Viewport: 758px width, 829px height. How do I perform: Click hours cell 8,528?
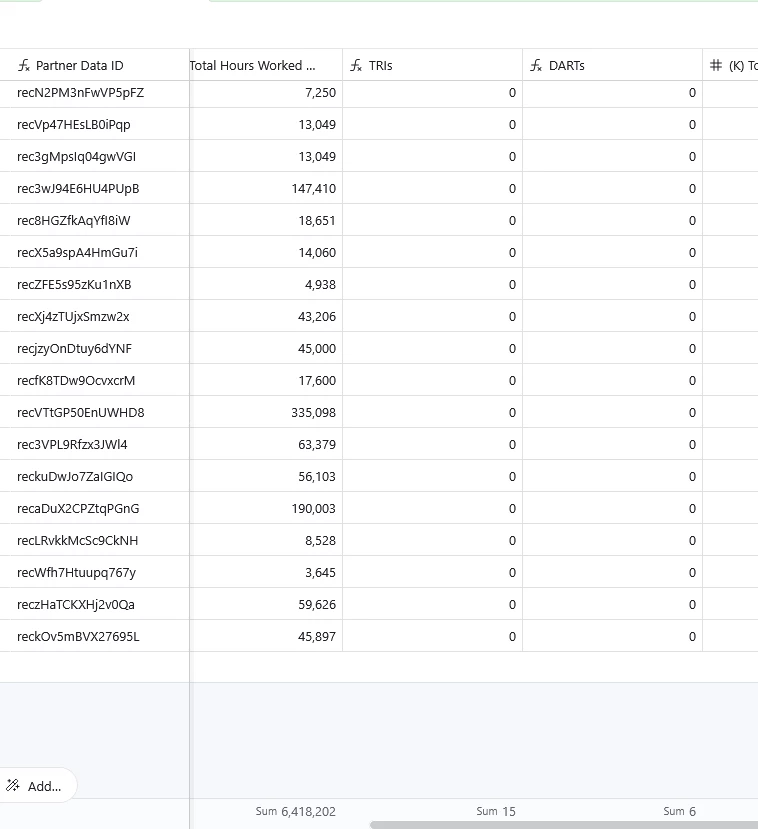point(266,540)
